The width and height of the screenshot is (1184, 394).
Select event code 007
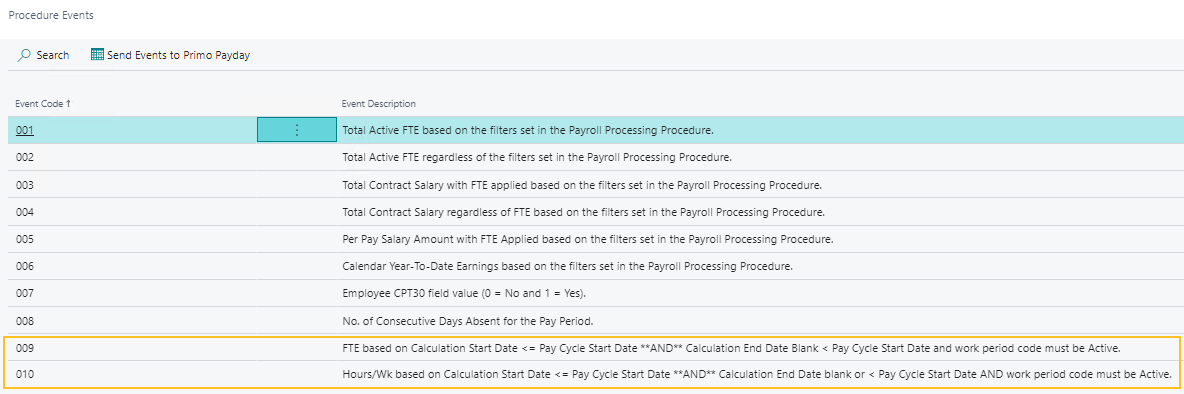click(x=25, y=294)
